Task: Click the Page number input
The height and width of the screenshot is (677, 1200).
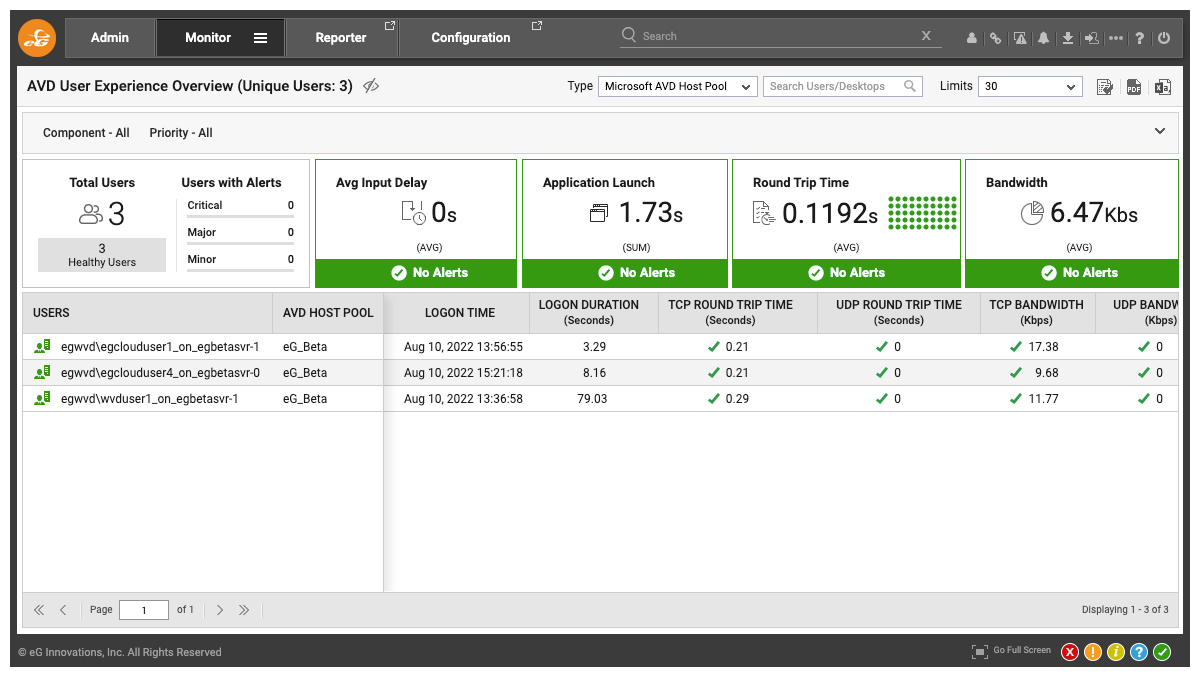Action: tap(144, 610)
